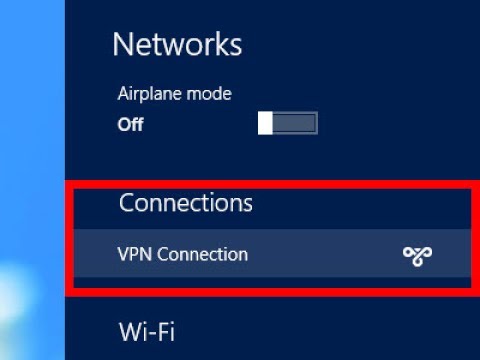Open the Wi-Fi section heading
Screen dimensions: 480x360
coord(147,332)
